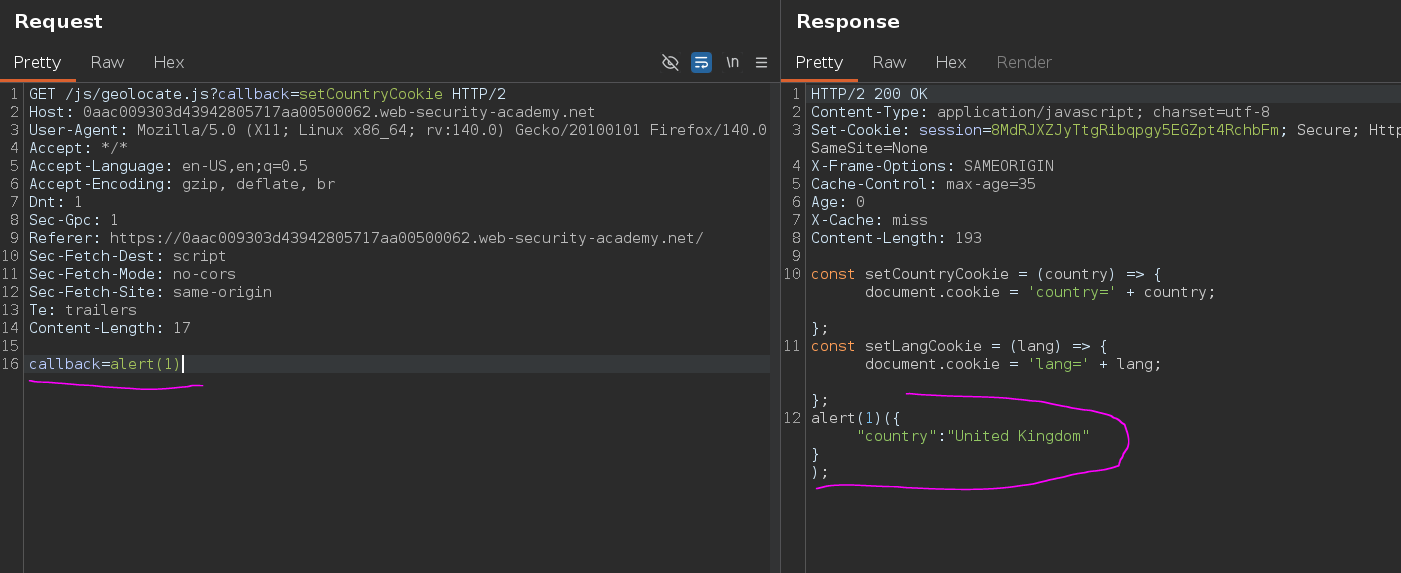
Task: Click the request Content-Length: 17 line
Action: coord(110,328)
